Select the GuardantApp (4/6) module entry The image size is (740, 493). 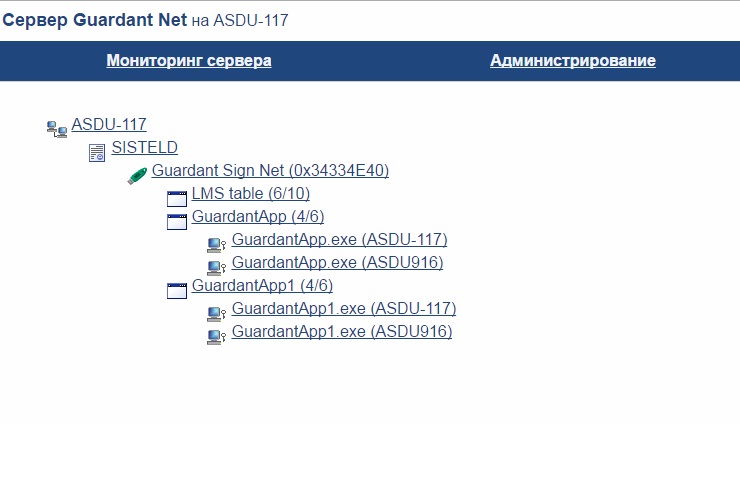point(258,217)
